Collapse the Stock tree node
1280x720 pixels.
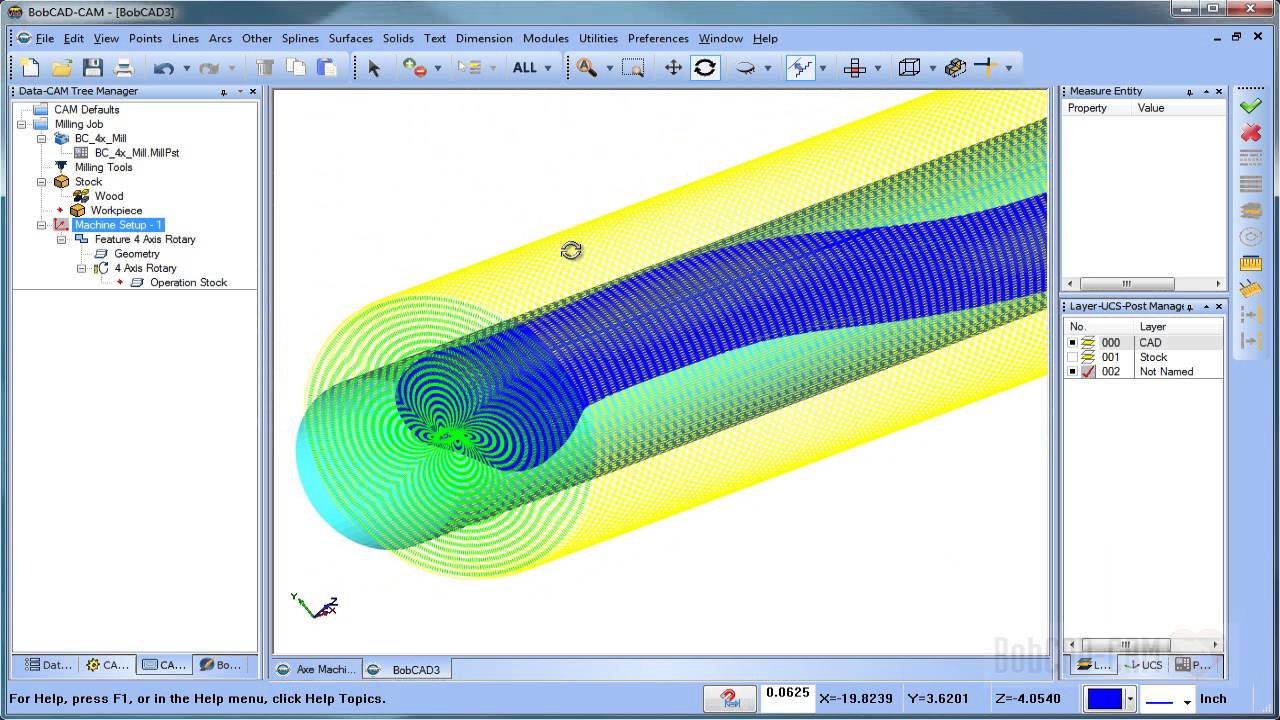pyautogui.click(x=42, y=182)
